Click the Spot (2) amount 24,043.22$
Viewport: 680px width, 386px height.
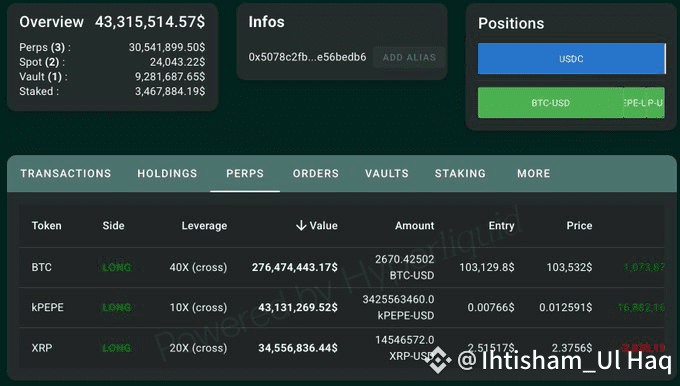point(177,62)
